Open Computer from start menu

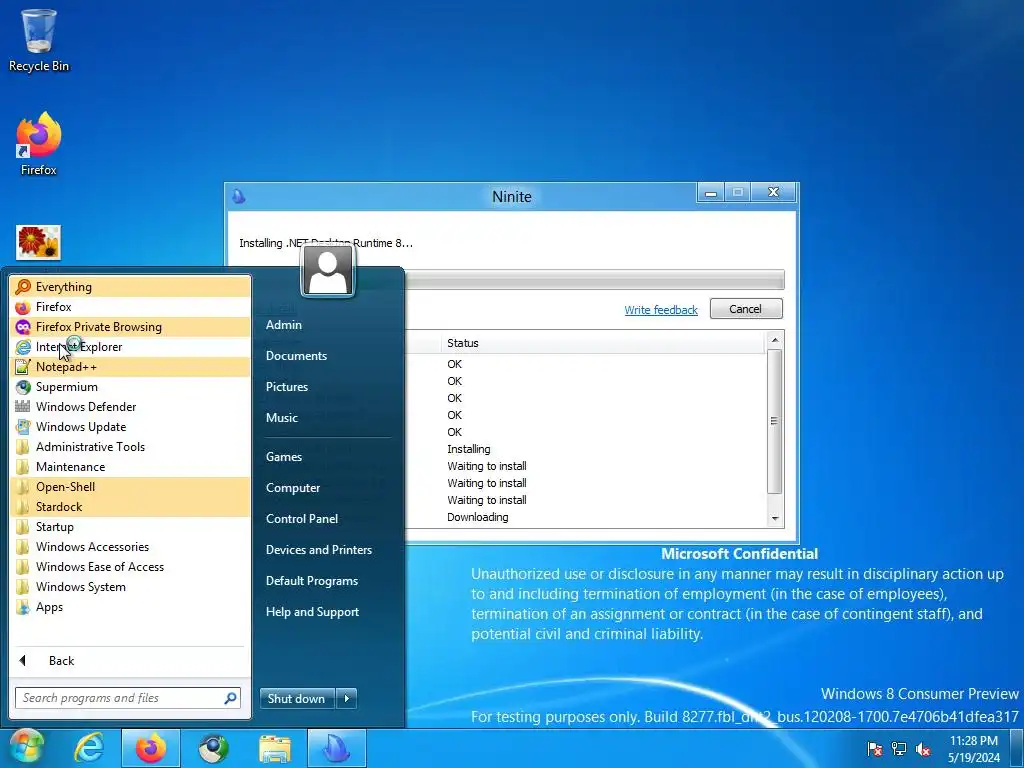click(293, 488)
